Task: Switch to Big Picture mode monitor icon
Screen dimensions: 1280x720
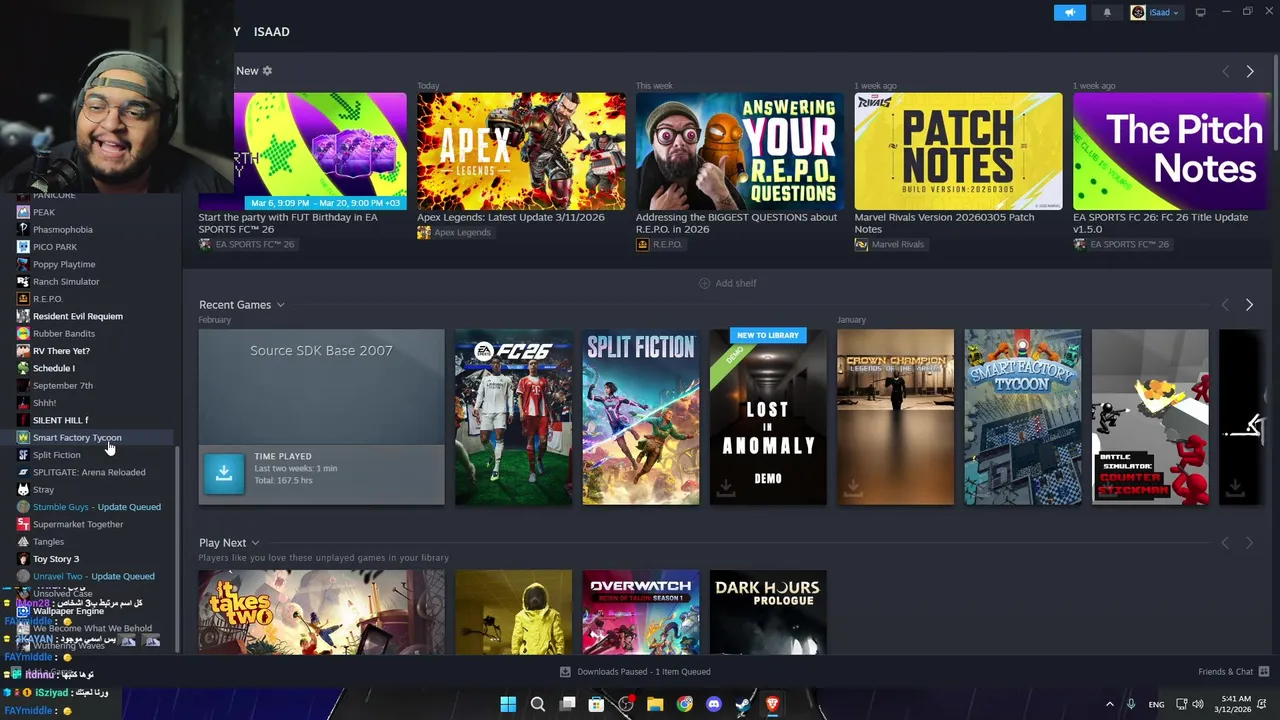Action: [1200, 12]
